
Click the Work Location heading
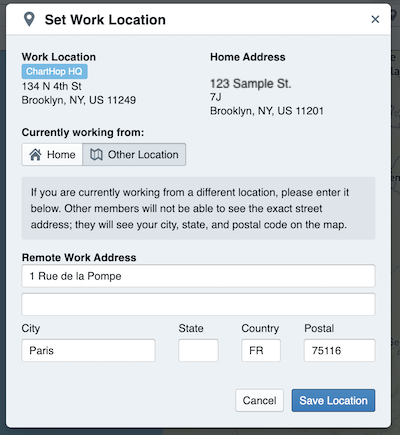pyautogui.click(x=59, y=57)
